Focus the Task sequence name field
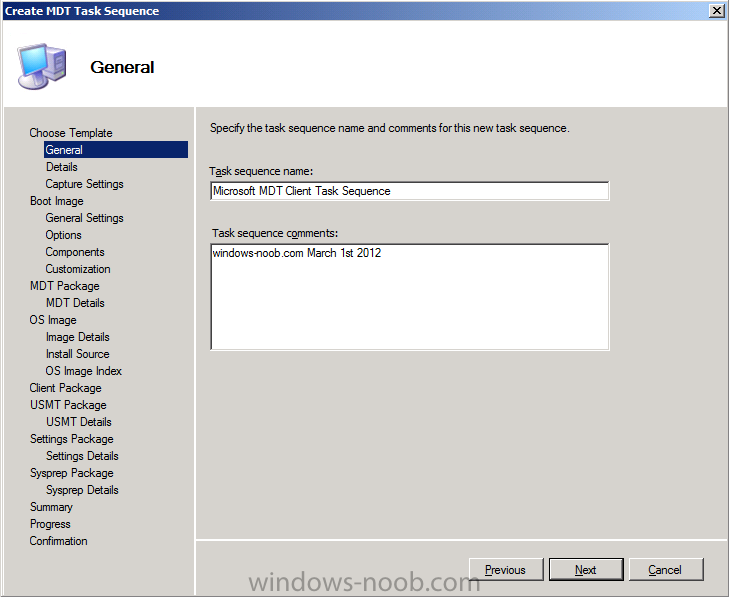729x597 pixels. pos(410,191)
